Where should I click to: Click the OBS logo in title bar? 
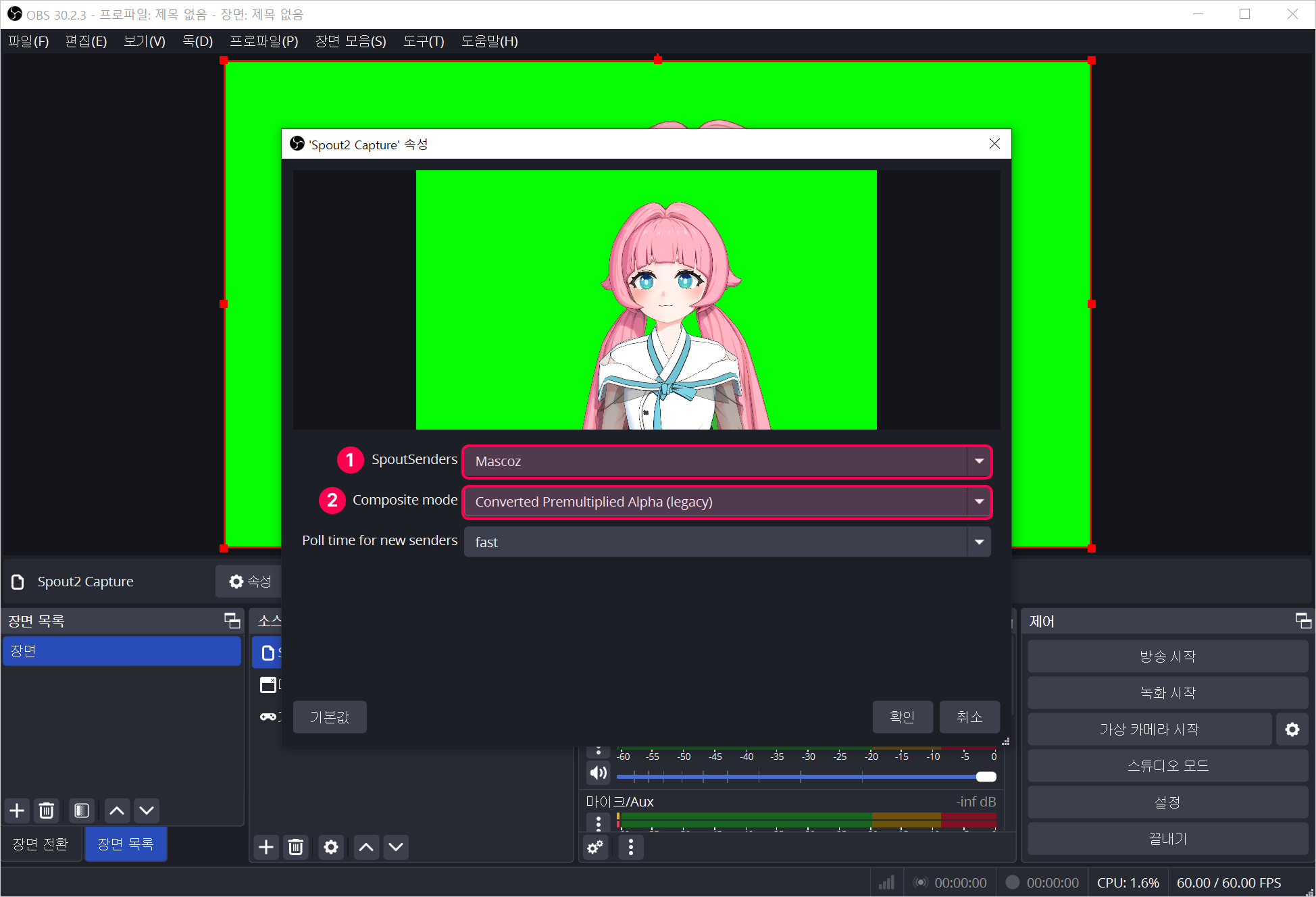click(x=14, y=14)
